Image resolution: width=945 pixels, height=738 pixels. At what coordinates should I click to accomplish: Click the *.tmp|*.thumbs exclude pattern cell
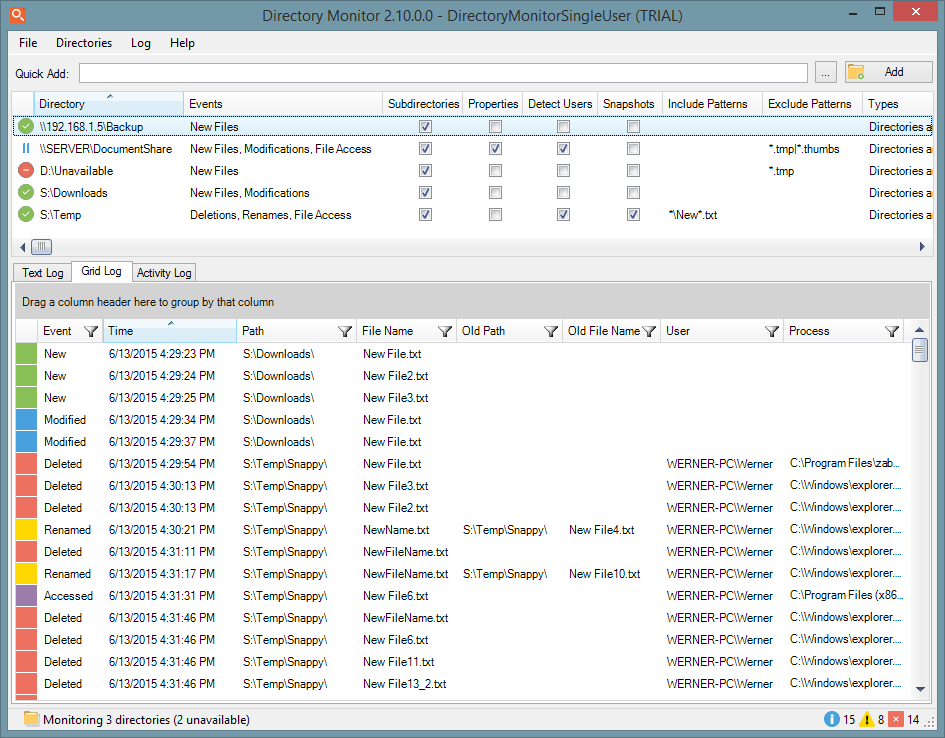(x=804, y=149)
